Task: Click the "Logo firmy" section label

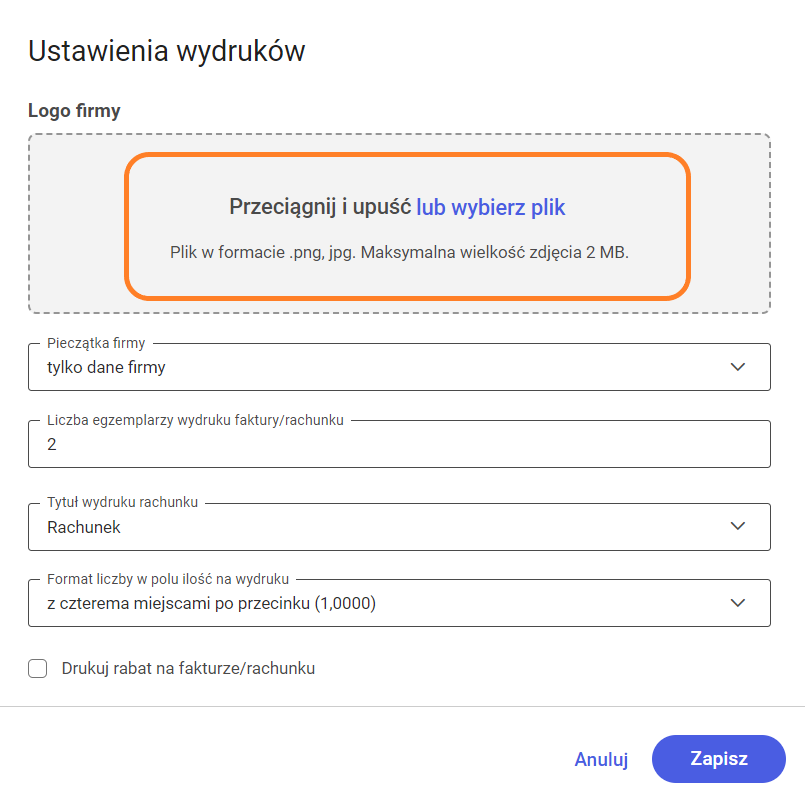Action: pyautogui.click(x=74, y=111)
